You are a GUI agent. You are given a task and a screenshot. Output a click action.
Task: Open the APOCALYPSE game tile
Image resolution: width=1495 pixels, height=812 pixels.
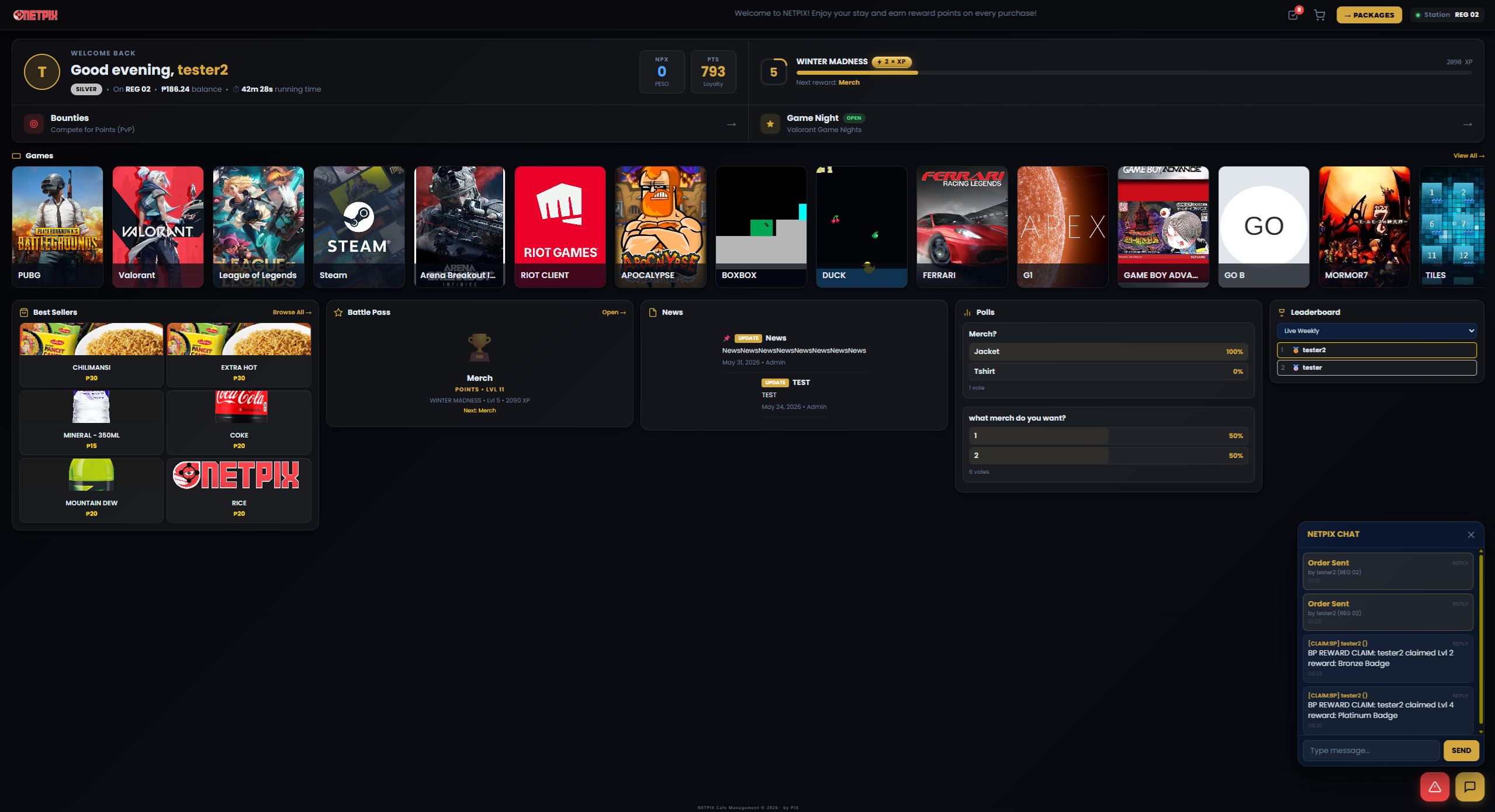[x=661, y=227]
